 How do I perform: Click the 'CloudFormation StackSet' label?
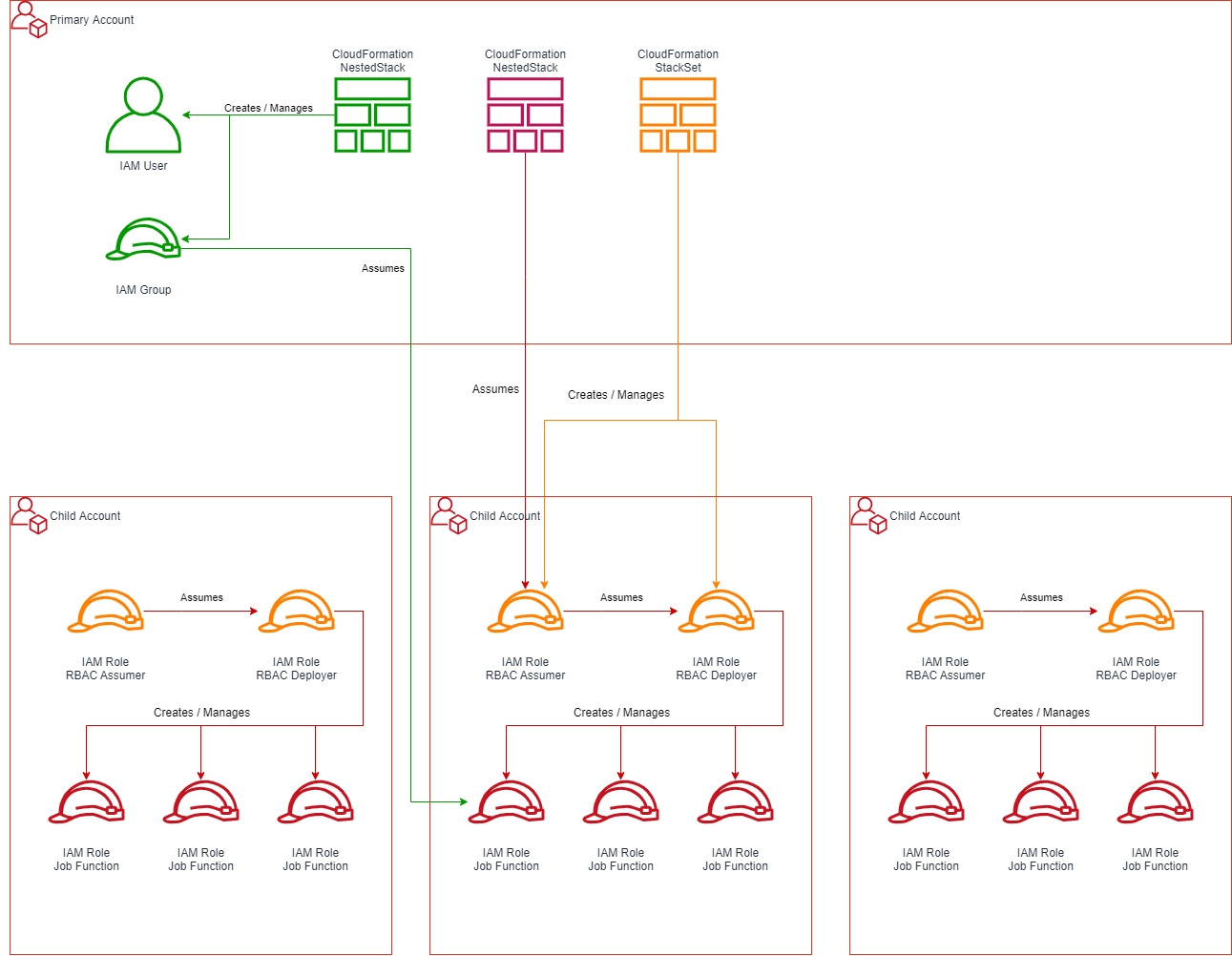tap(678, 61)
